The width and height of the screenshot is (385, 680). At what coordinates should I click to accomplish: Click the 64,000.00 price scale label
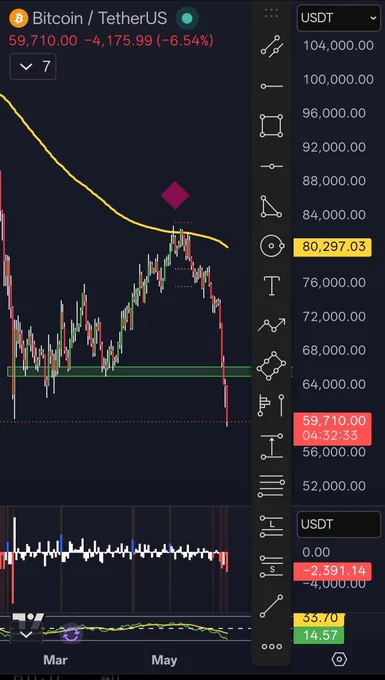334,384
